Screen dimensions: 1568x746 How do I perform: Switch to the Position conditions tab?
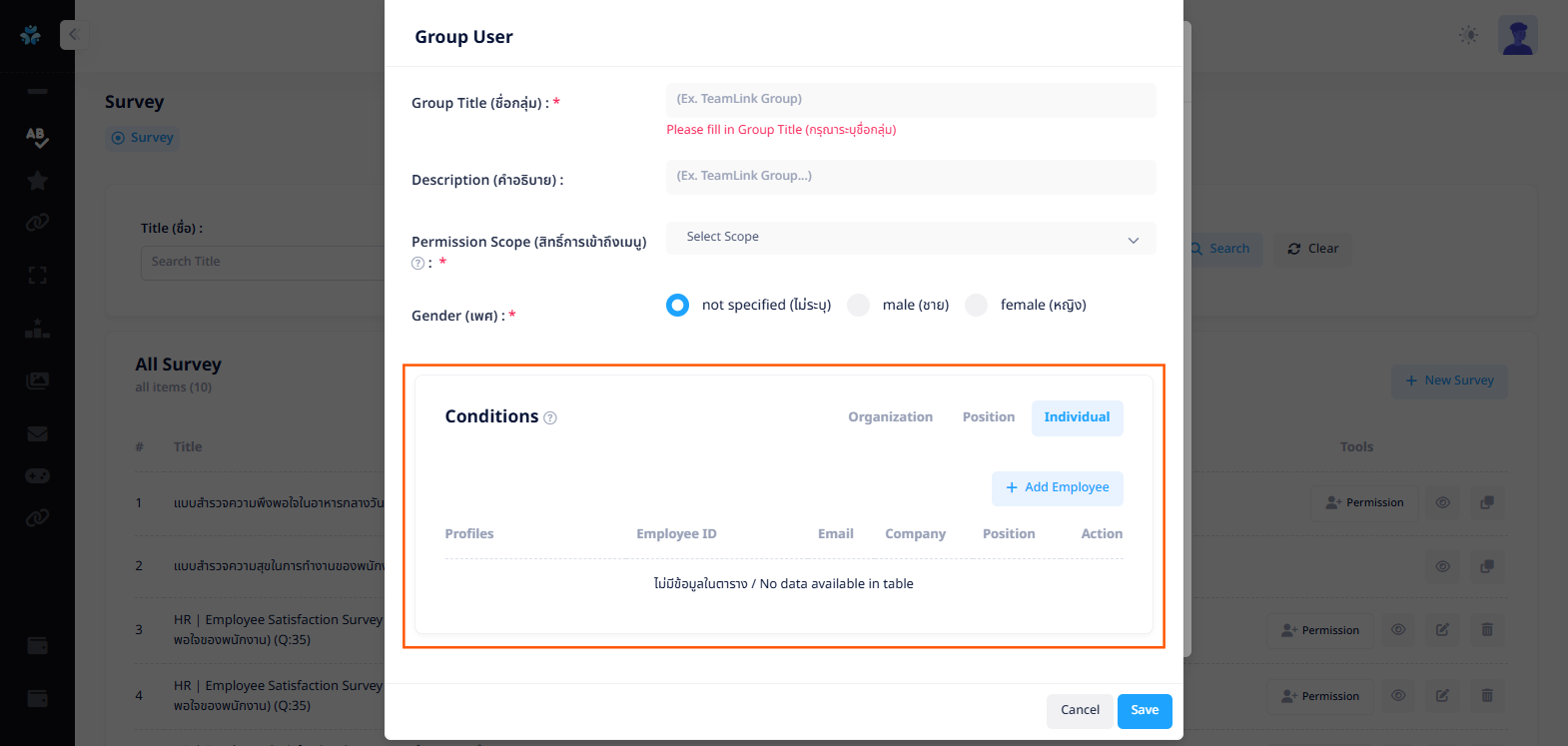(988, 417)
